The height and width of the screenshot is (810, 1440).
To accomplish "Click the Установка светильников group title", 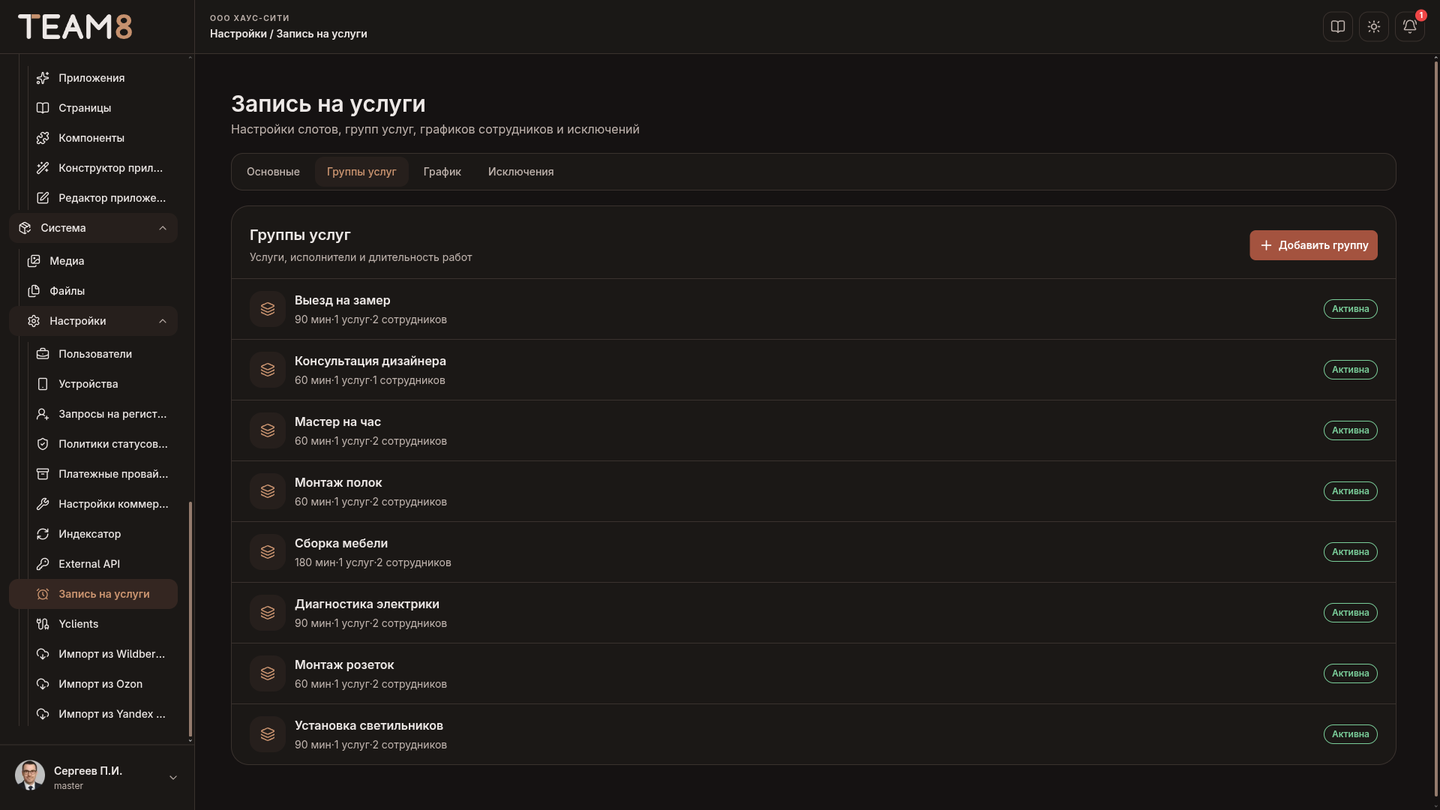I will (x=369, y=726).
